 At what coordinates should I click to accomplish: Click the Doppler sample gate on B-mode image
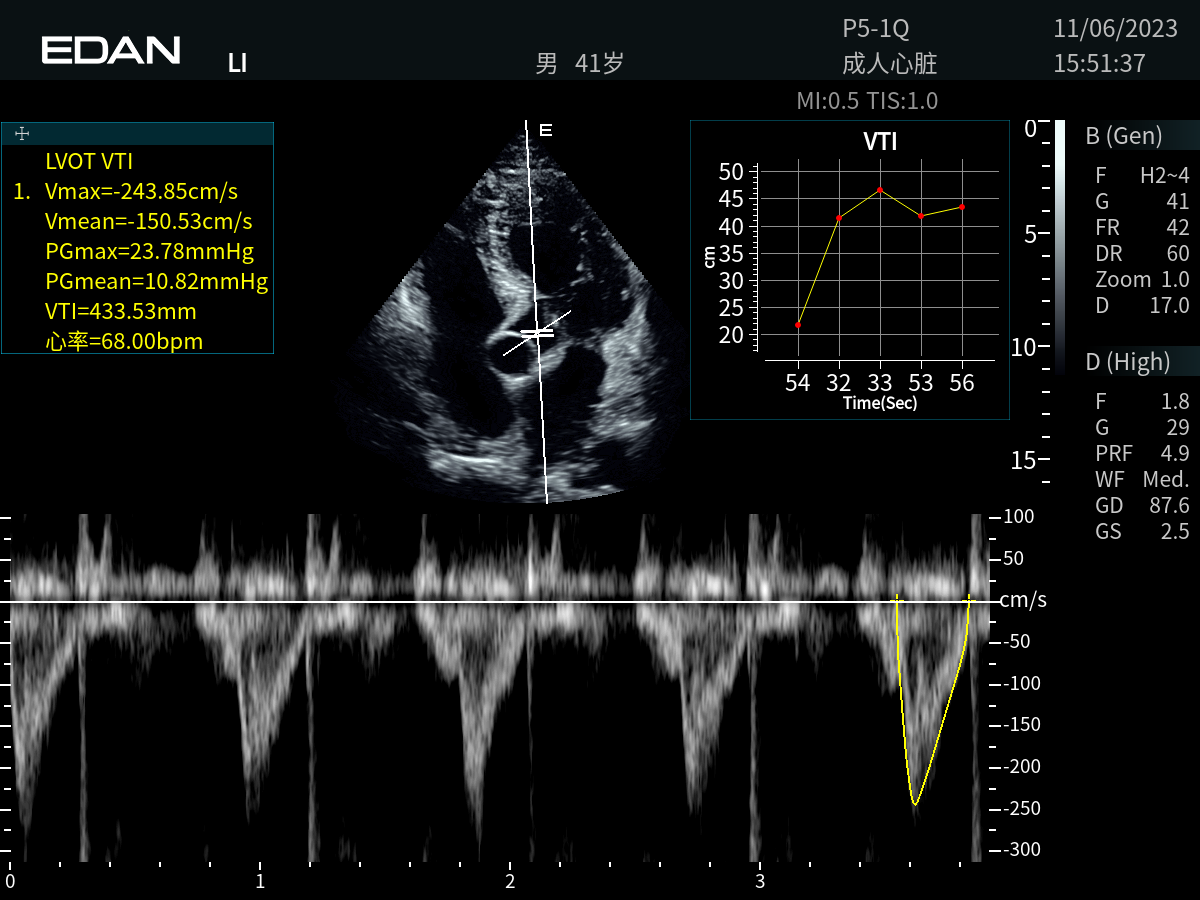(537, 333)
